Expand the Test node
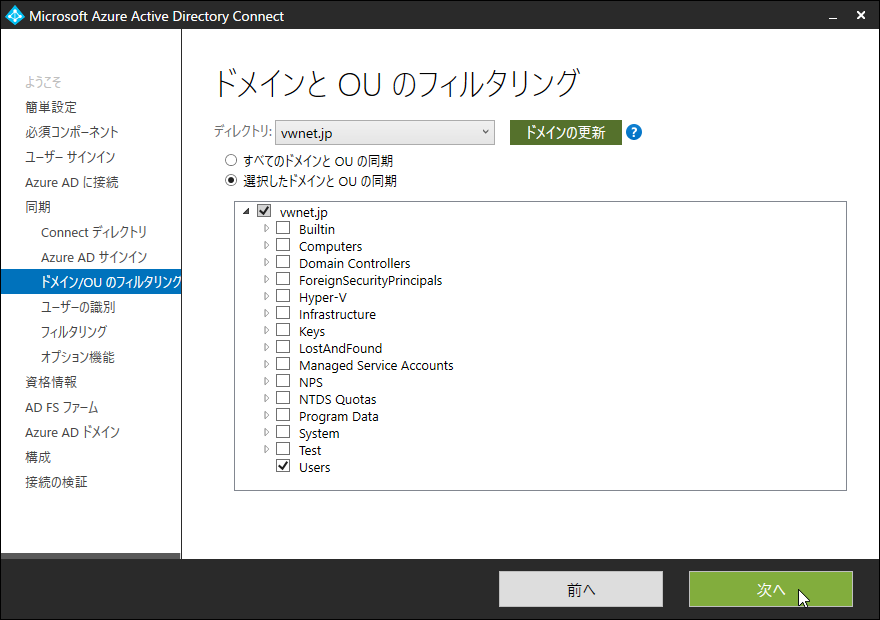 pyautogui.click(x=267, y=449)
